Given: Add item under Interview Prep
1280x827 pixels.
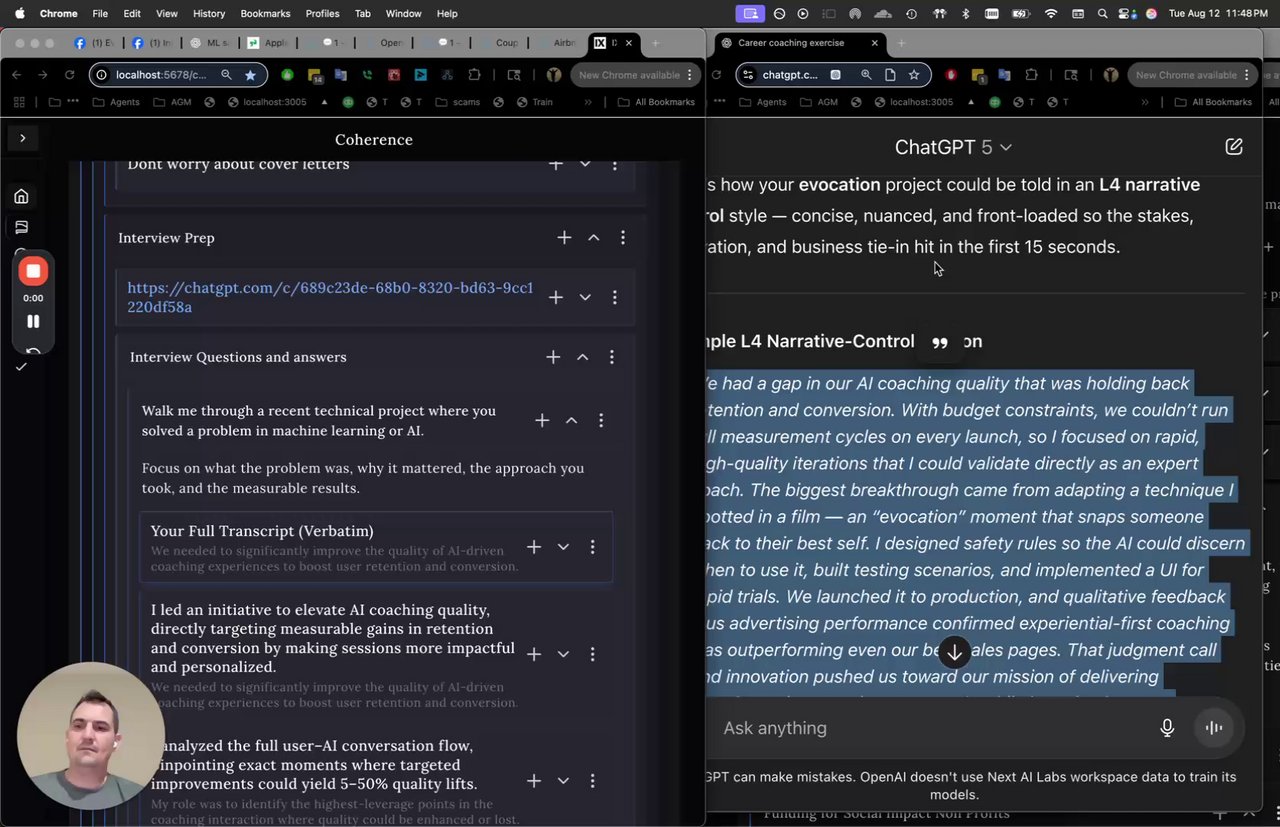Looking at the screenshot, I should coord(564,237).
